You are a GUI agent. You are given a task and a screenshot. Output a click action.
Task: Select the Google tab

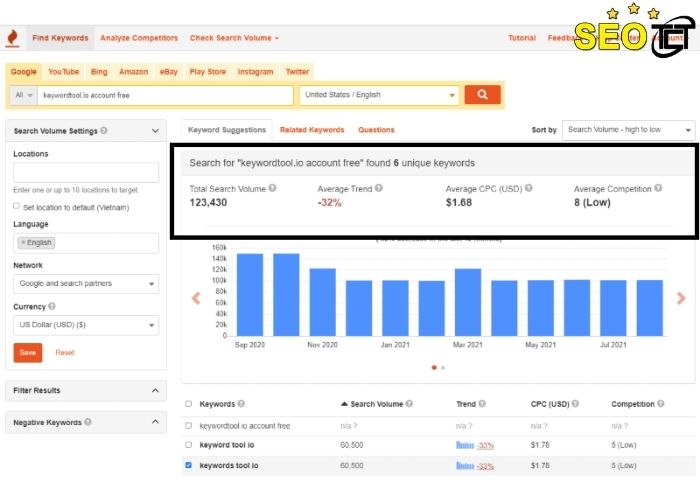pos(23,71)
